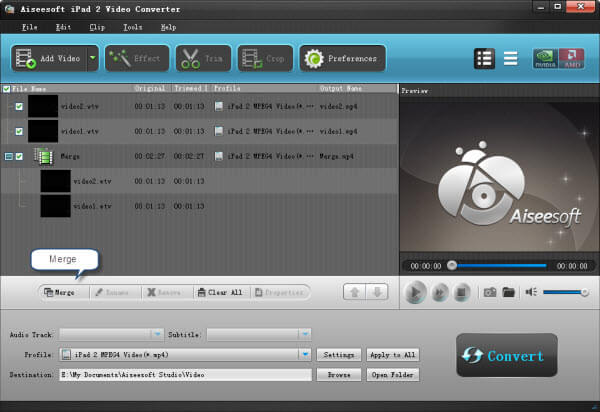Click Merge.mp4 output name

336,156
